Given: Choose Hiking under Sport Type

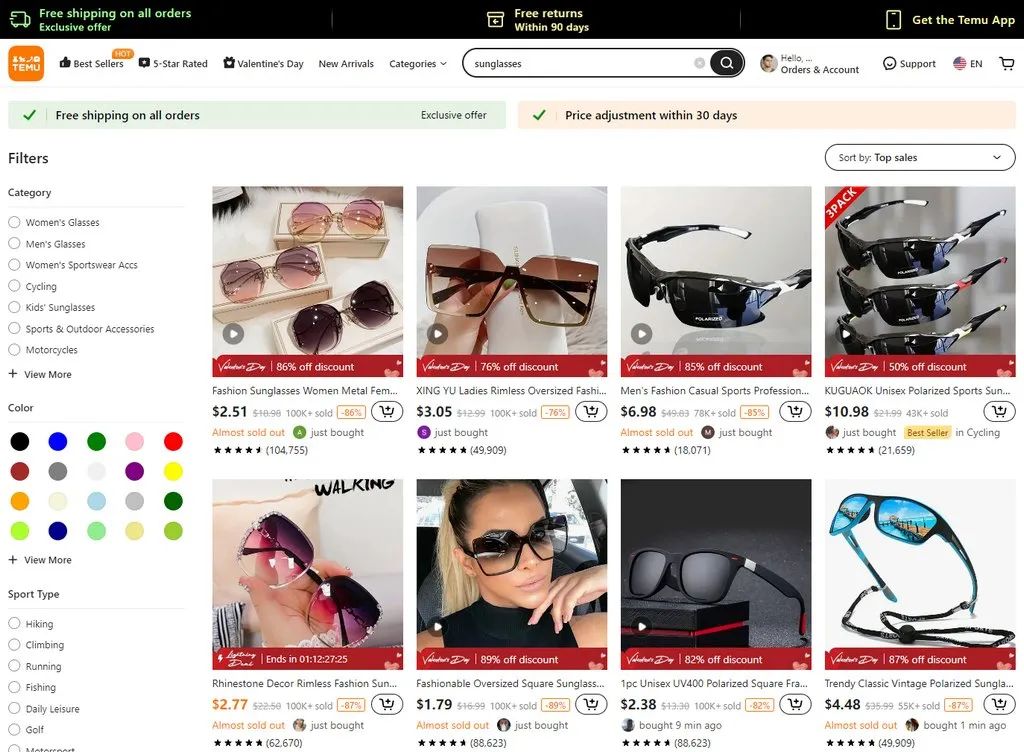Looking at the screenshot, I should (14, 623).
